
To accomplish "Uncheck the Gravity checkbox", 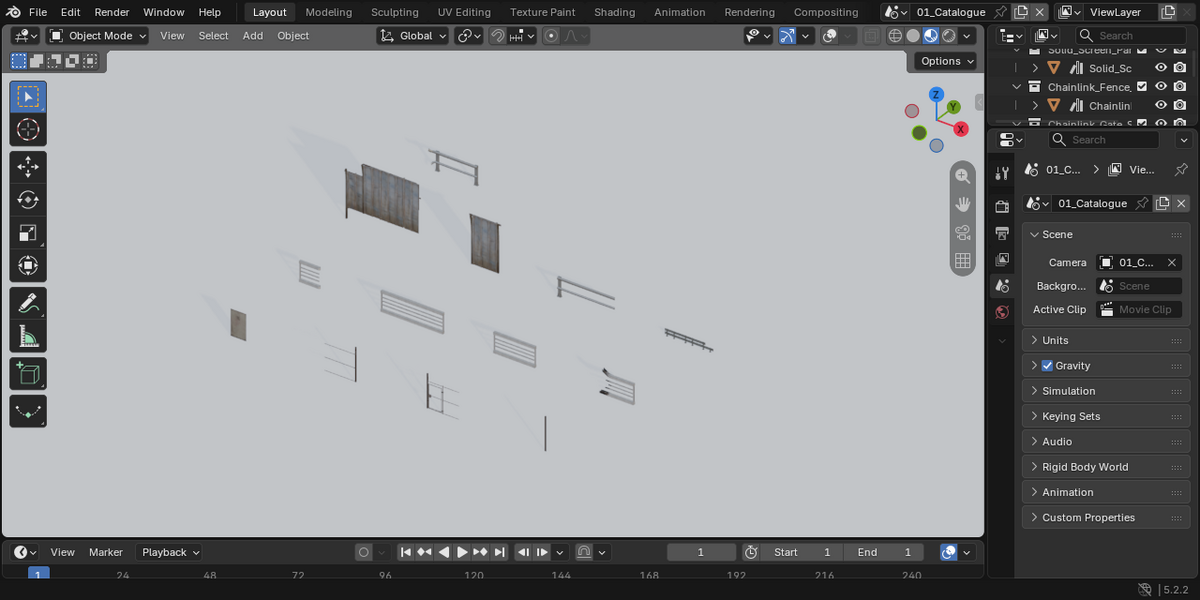I will 1047,365.
